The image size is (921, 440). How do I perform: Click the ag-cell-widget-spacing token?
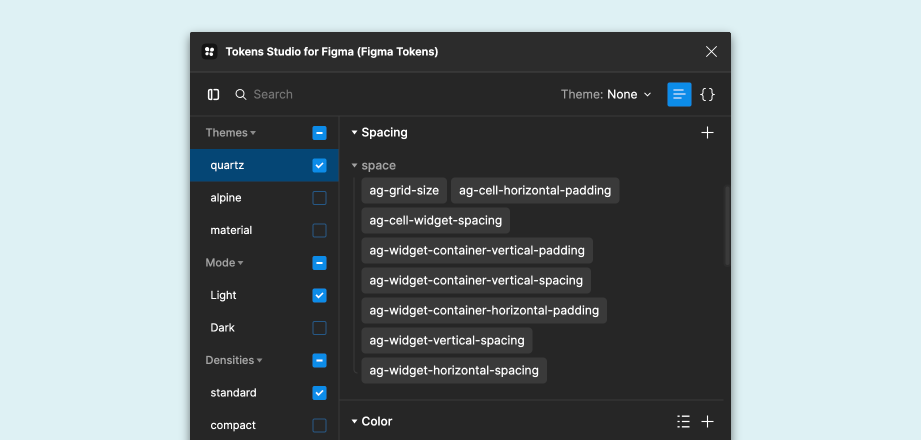coord(436,220)
